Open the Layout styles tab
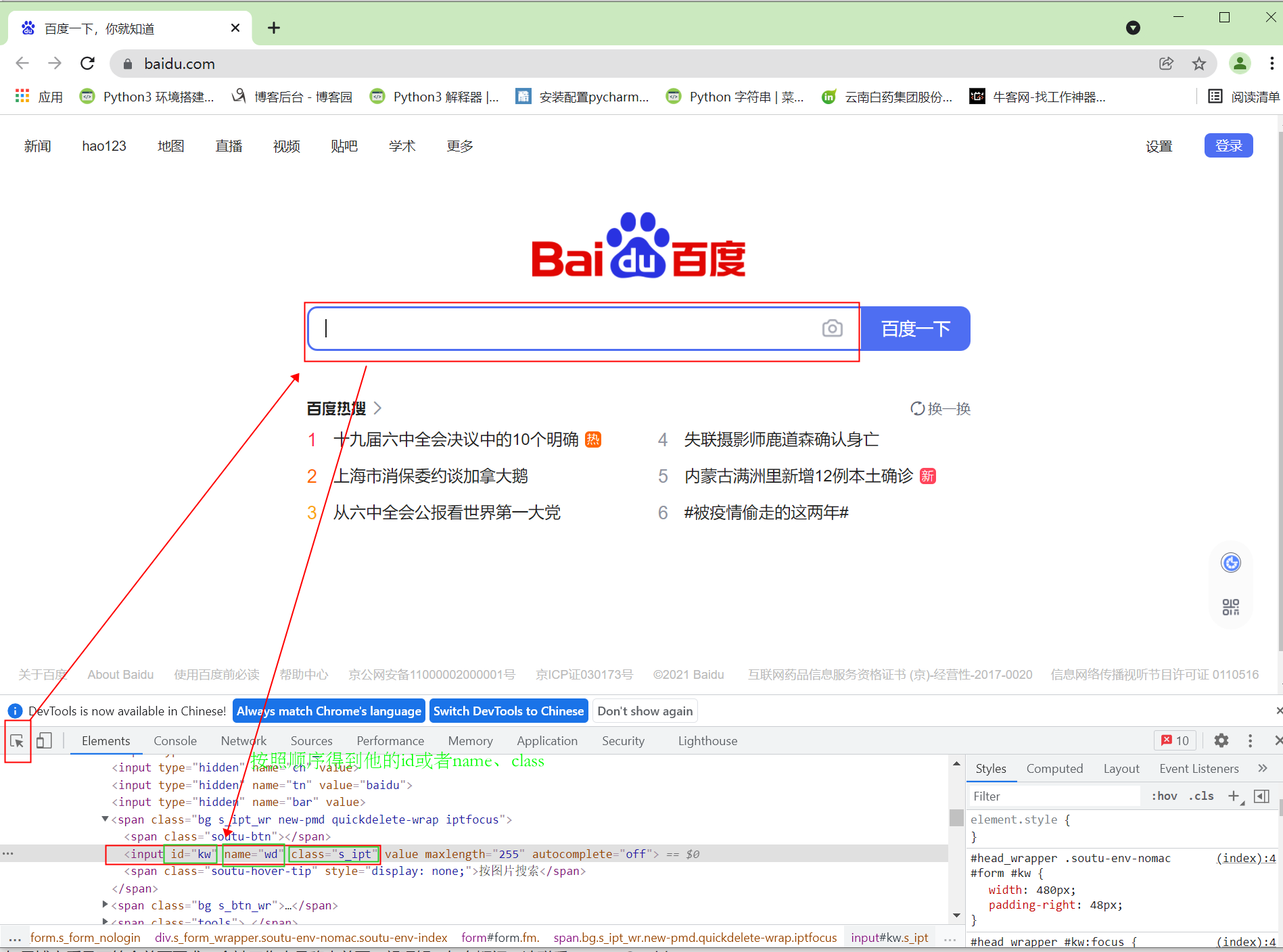1283x952 pixels. (x=1121, y=768)
